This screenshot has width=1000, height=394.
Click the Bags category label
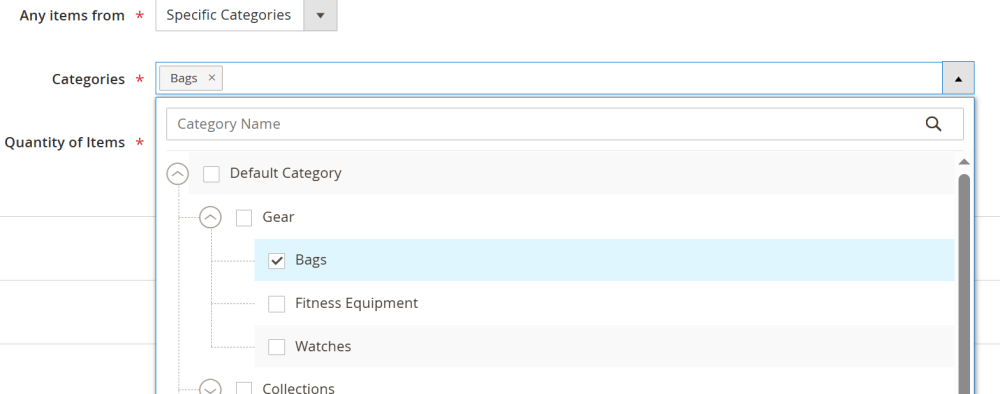pyautogui.click(x=311, y=259)
